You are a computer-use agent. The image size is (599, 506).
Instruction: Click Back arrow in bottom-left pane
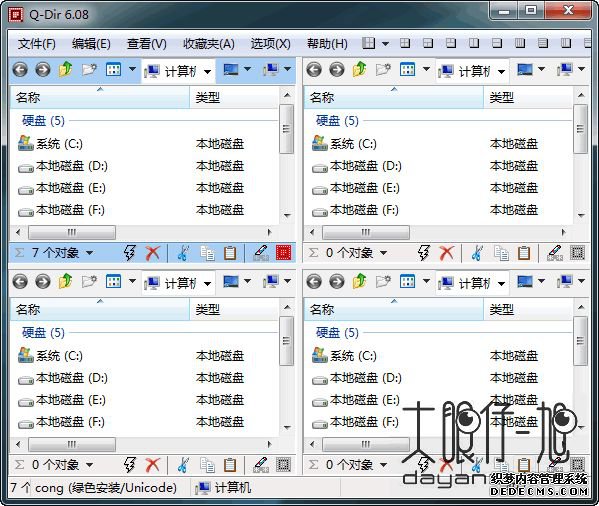coord(20,282)
